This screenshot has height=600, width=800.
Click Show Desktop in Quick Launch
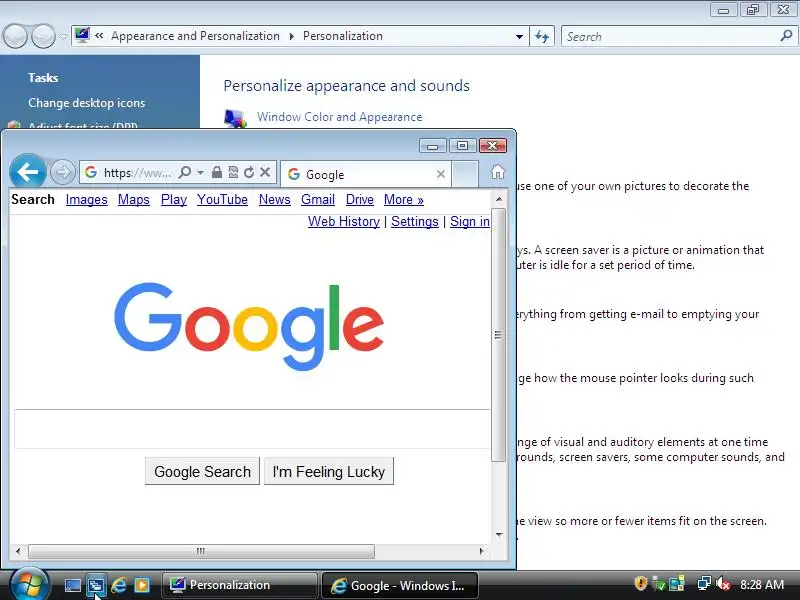pyautogui.click(x=72, y=585)
